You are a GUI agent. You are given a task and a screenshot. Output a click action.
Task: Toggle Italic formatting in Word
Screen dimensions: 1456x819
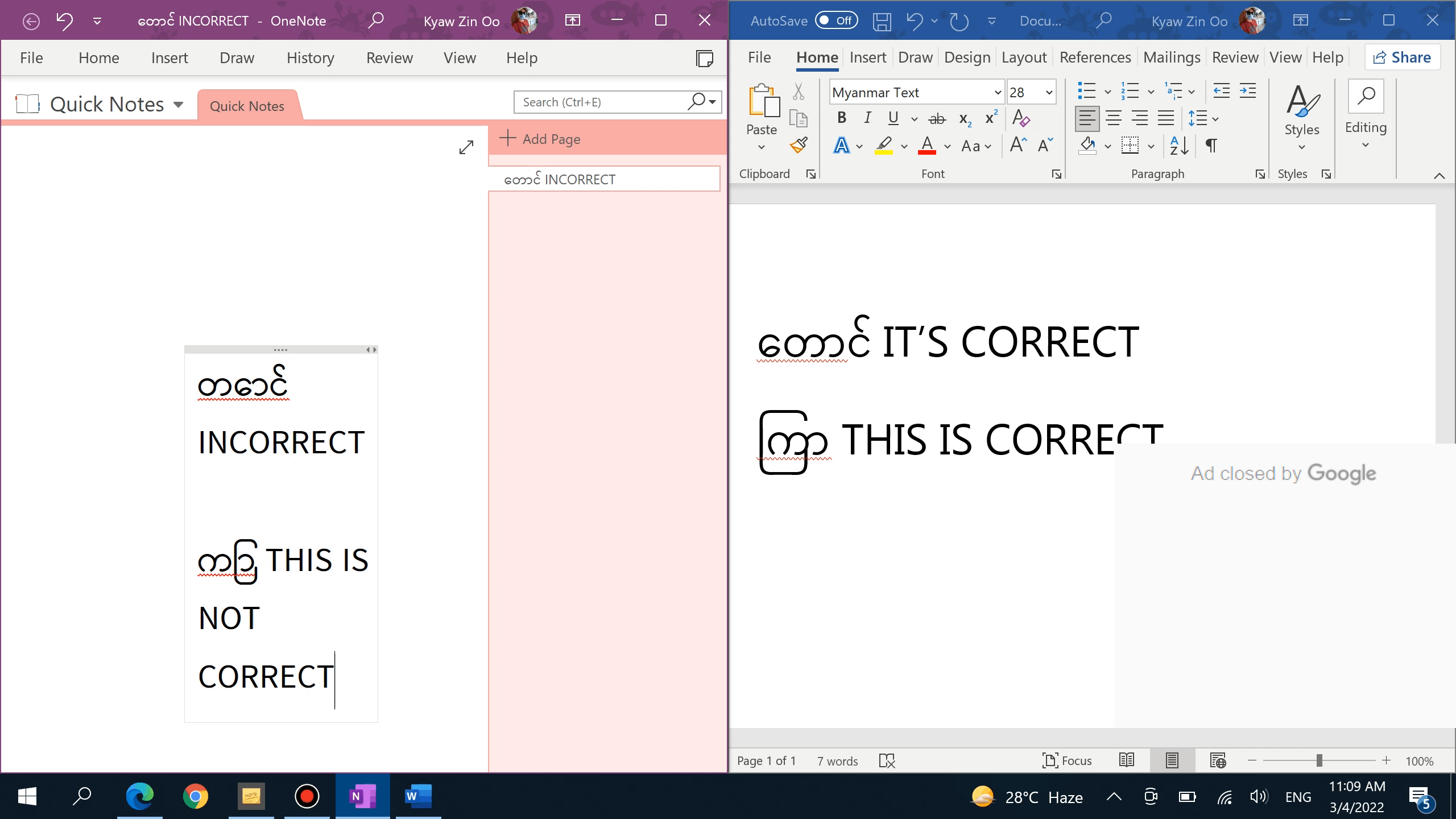click(x=867, y=118)
